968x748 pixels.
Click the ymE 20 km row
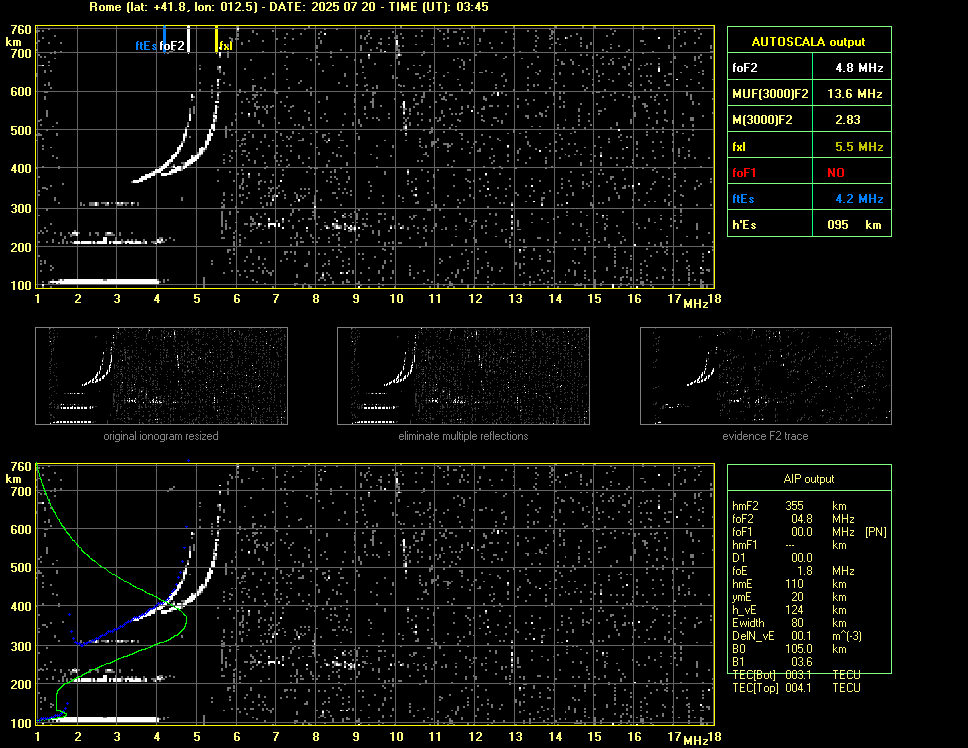pyautogui.click(x=790, y=597)
